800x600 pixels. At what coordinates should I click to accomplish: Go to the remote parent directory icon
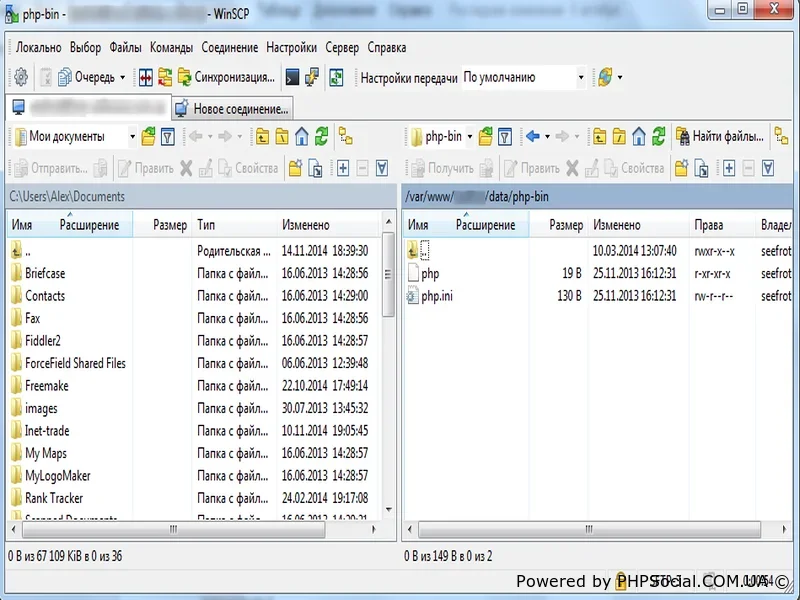(600, 137)
